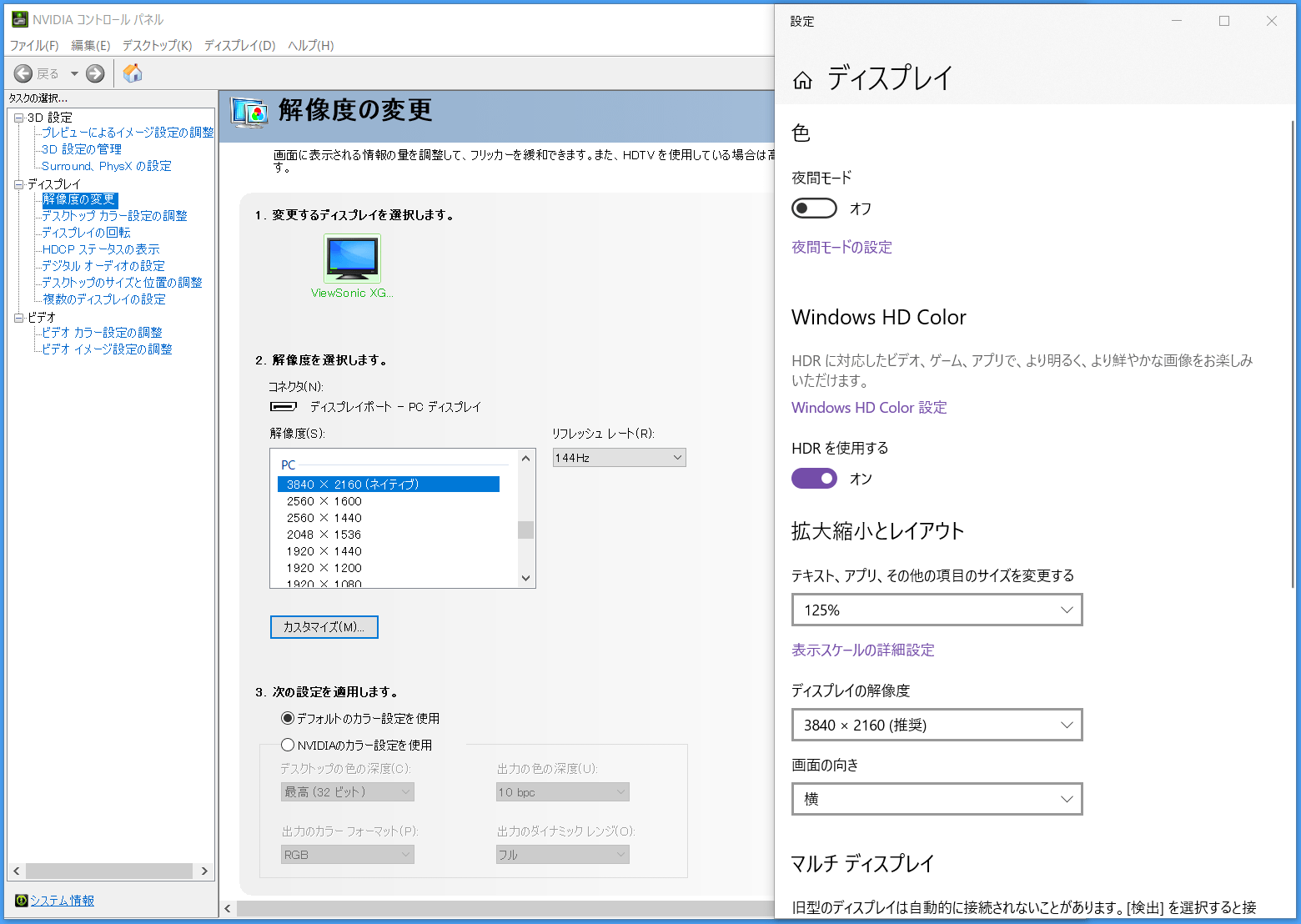The width and height of the screenshot is (1301, 924).
Task: Open 夜間モードの設定 link
Action: tap(841, 247)
